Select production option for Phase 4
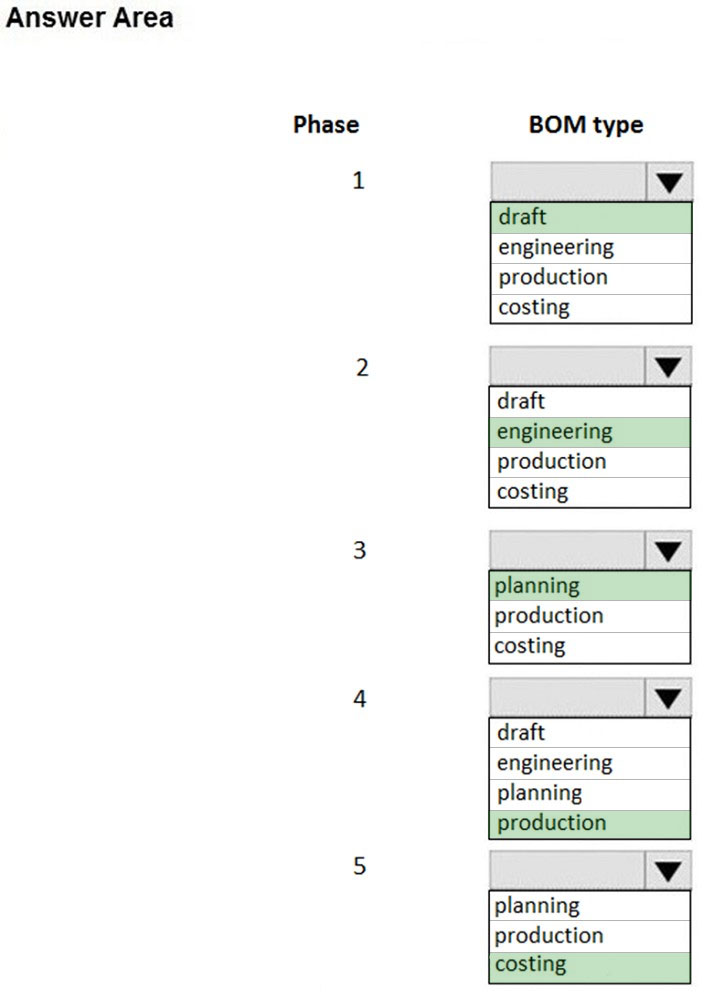Image resolution: width=724 pixels, height=1000 pixels. [x=589, y=824]
